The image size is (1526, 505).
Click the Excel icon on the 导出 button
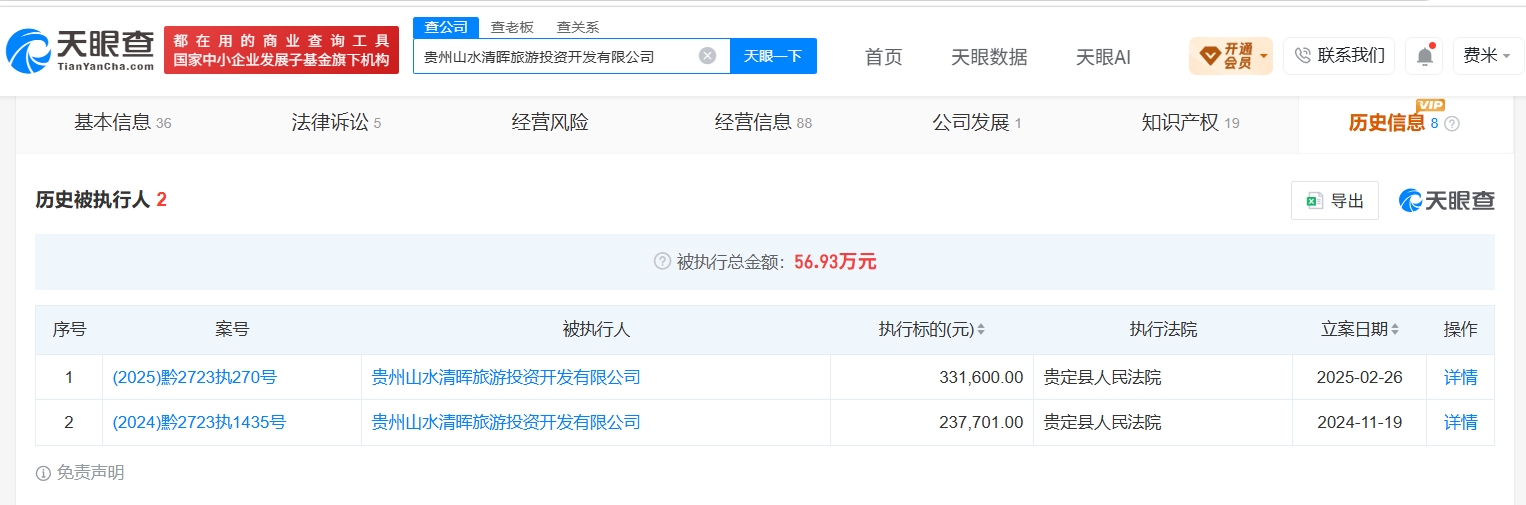coord(1315,201)
